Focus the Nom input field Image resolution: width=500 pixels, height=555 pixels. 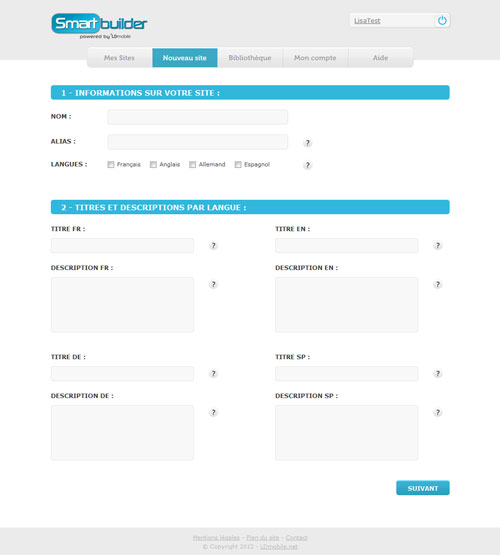(198, 117)
